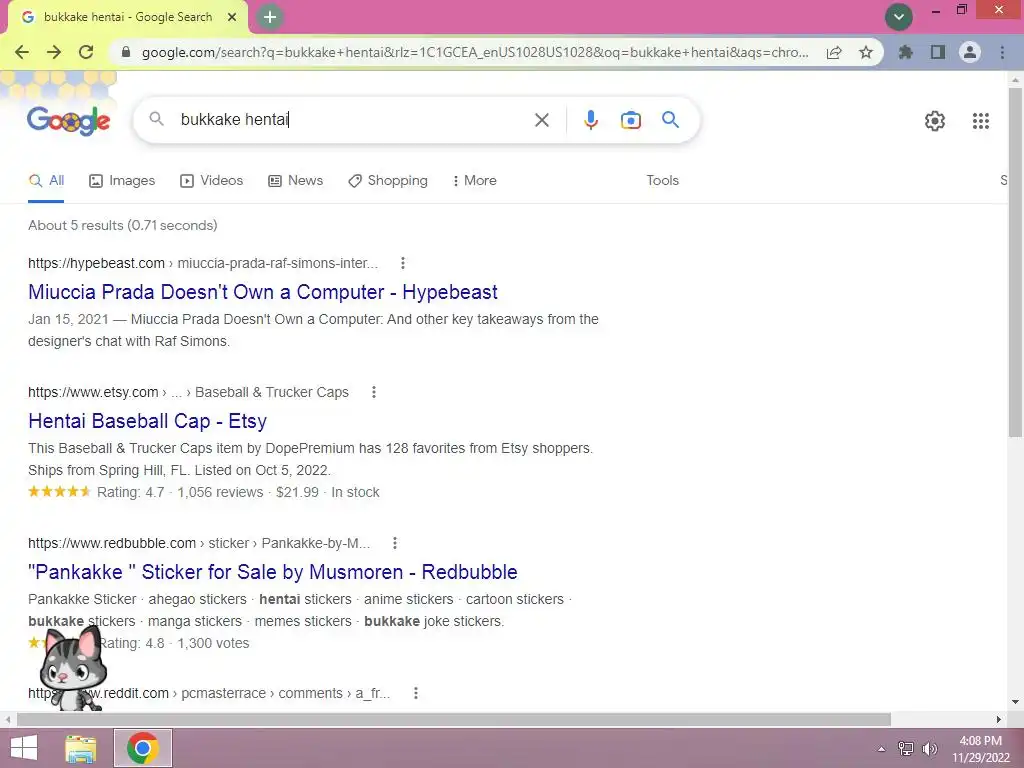Open the Pankakke Sticker Redbubble link
The image size is (1024, 768).
pos(273,572)
